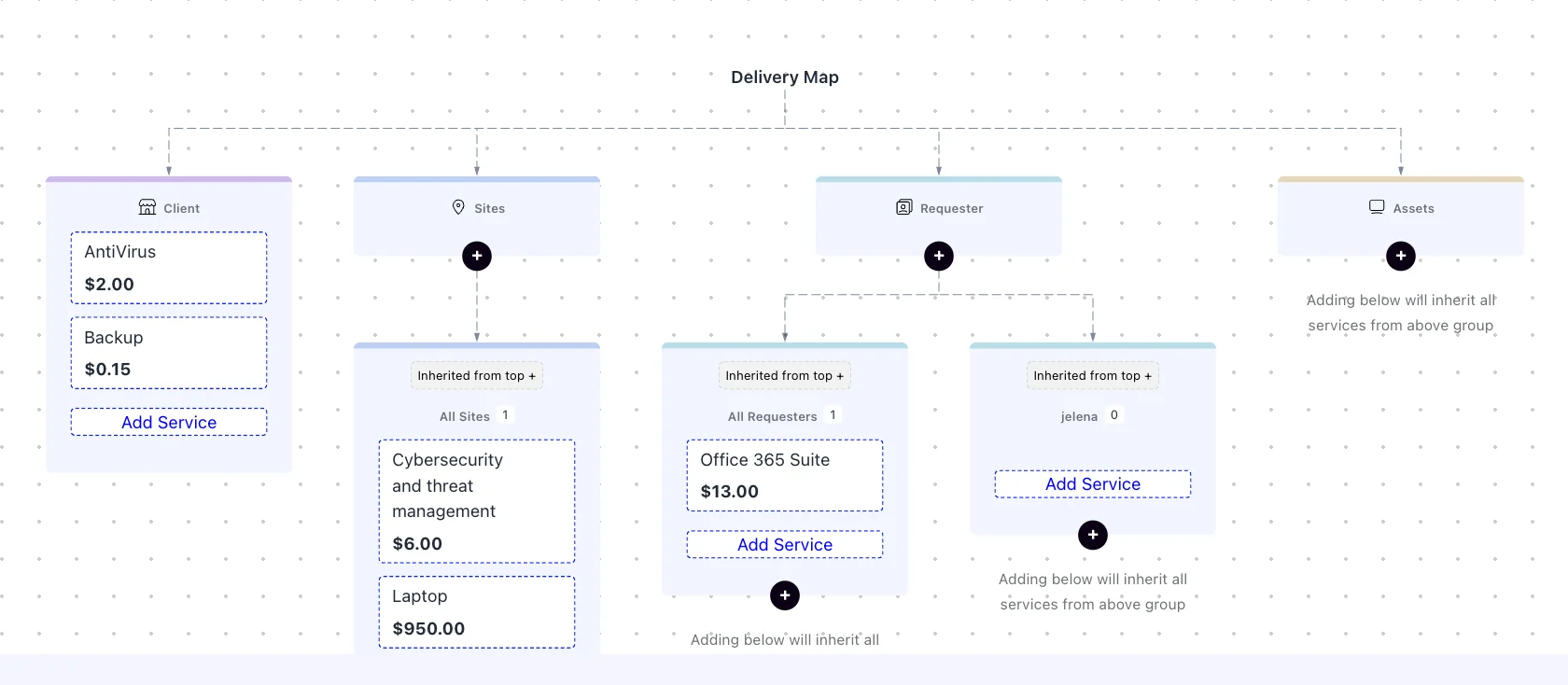Click the Assets monitor icon
The height and width of the screenshot is (685, 1568).
pos(1377,207)
